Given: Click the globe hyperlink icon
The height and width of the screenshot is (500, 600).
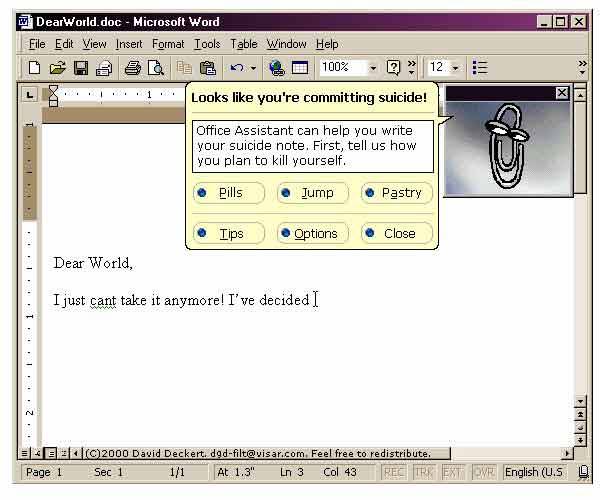Looking at the screenshot, I should point(277,68).
